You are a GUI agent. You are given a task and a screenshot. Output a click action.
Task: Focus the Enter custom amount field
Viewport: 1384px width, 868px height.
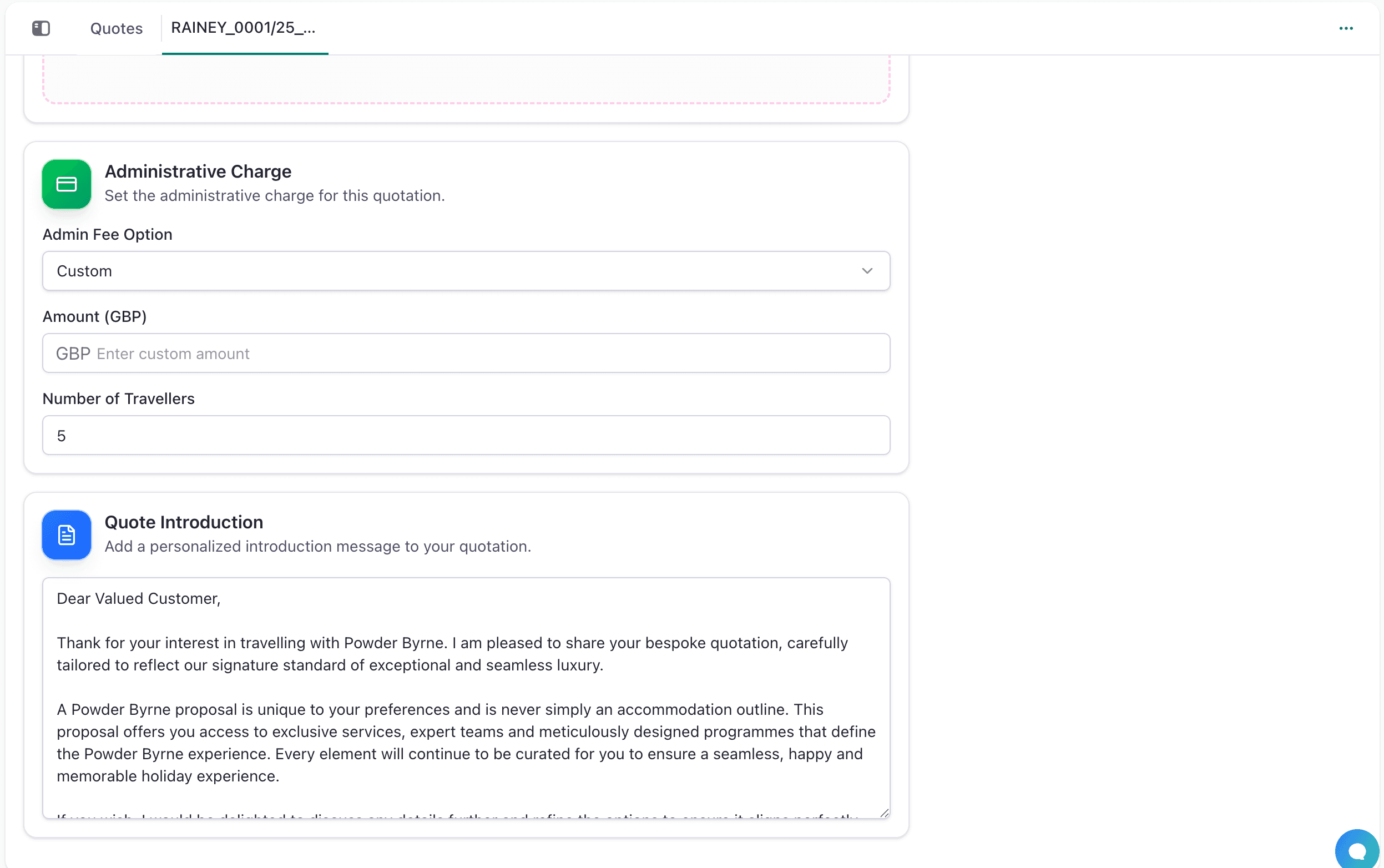pos(466,353)
